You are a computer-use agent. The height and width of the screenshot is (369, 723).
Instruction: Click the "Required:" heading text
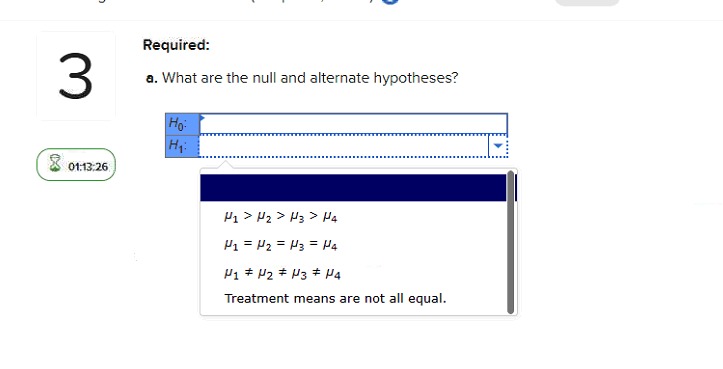(x=176, y=45)
